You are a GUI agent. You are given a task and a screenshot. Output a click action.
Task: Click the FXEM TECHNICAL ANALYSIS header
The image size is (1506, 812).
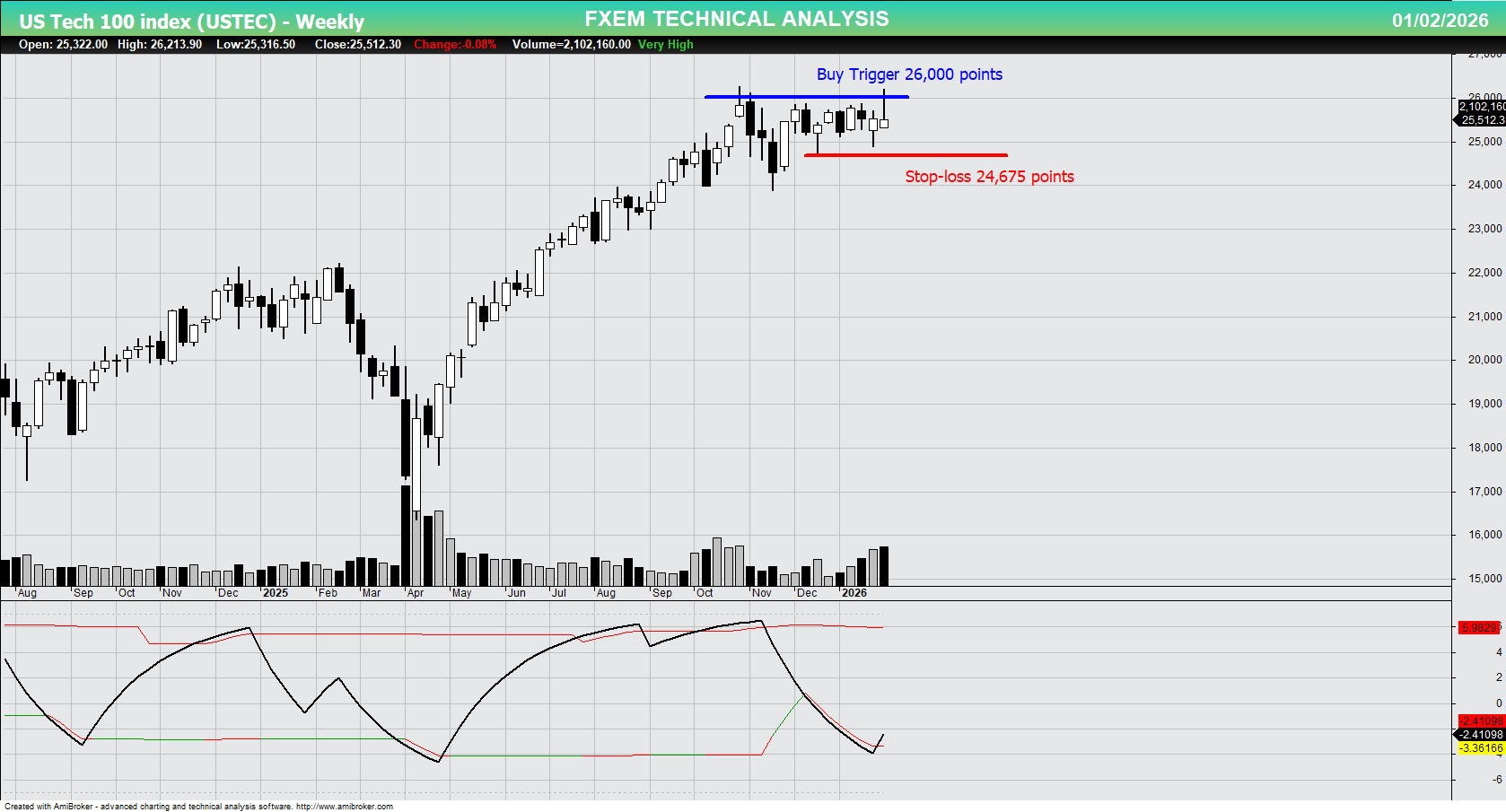pyautogui.click(x=736, y=18)
